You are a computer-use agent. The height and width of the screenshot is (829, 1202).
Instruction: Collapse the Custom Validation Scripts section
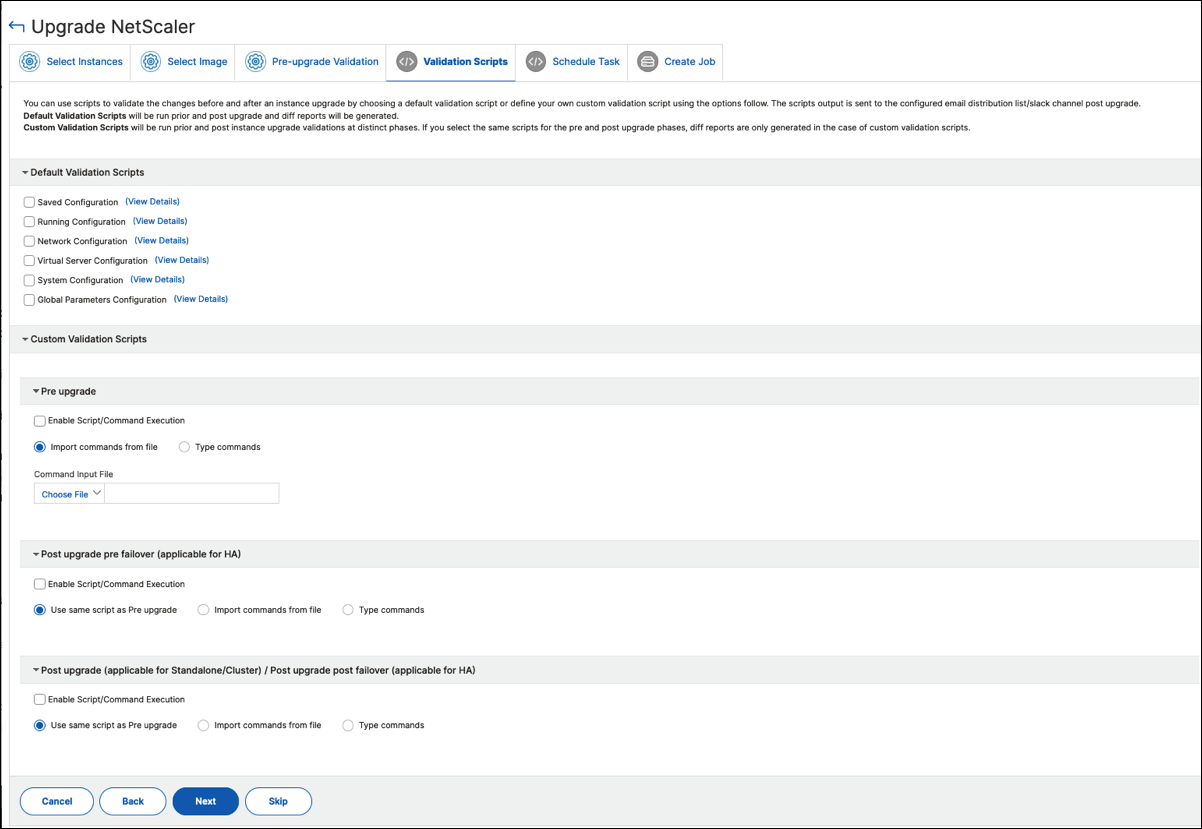tap(25, 340)
